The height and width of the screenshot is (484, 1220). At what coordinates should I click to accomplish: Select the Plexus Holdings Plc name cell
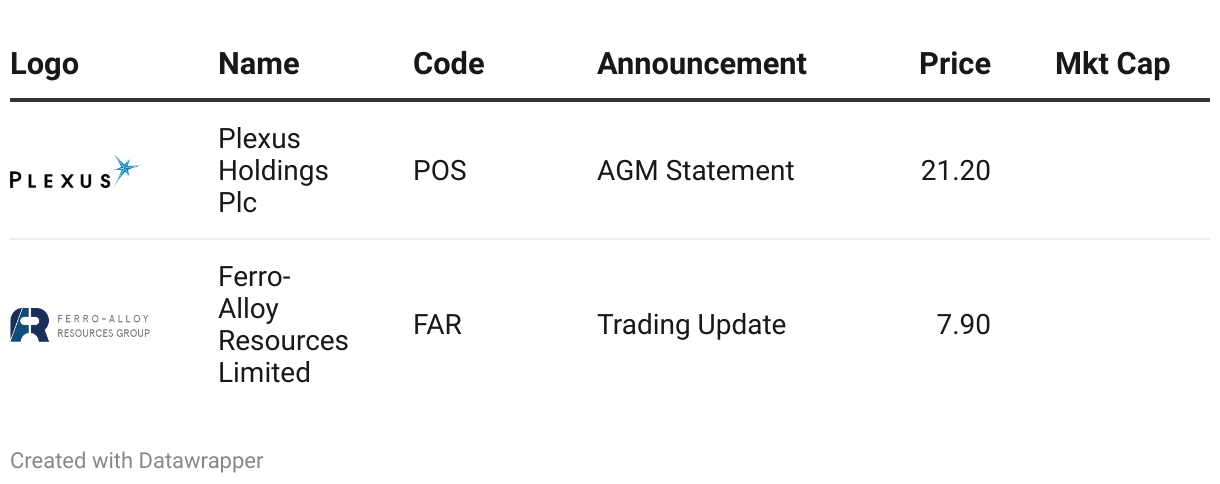click(x=273, y=171)
